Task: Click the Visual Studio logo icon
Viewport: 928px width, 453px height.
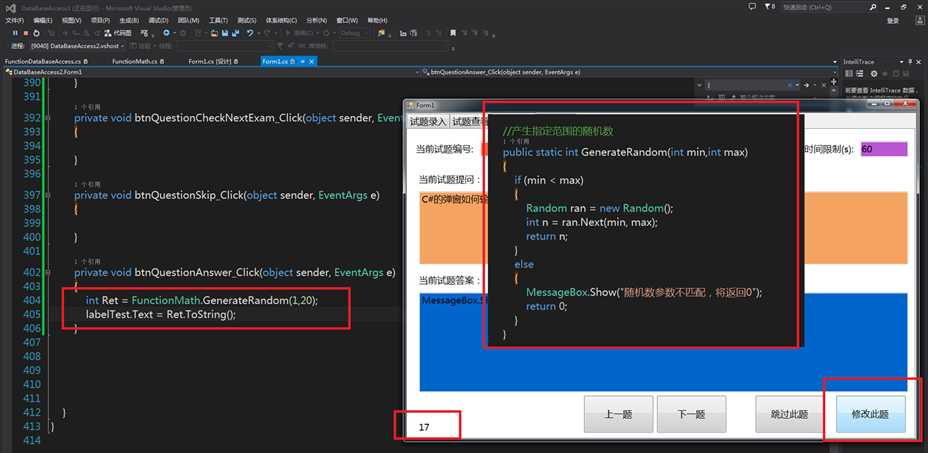Action: point(11,8)
